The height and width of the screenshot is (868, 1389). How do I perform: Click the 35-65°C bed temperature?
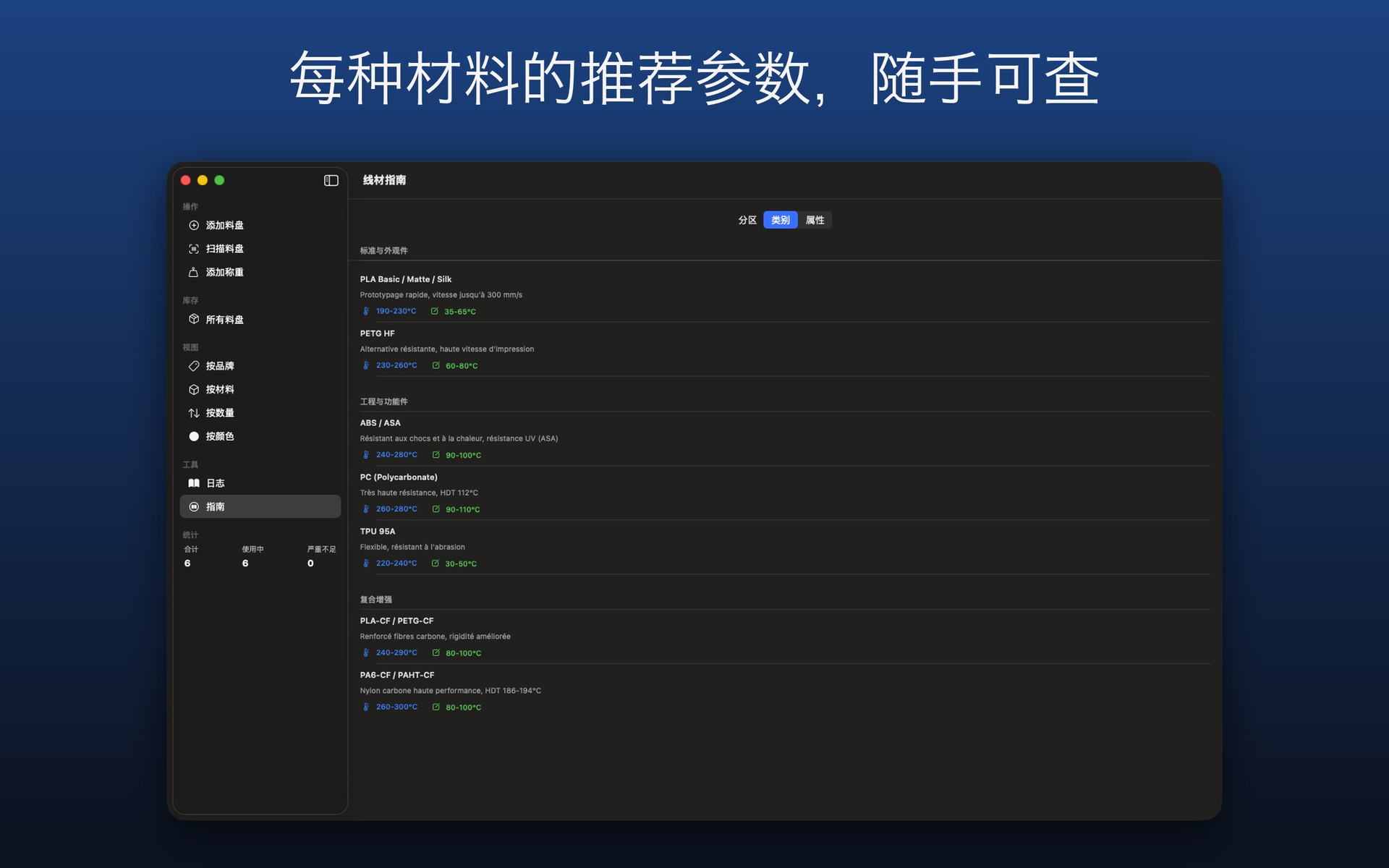460,312
